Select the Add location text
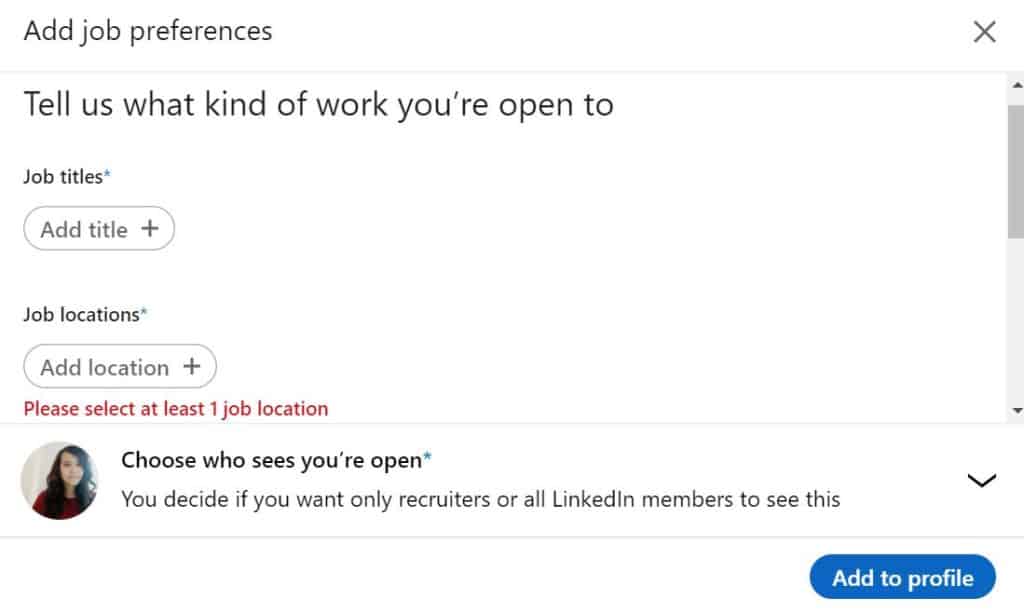 pyautogui.click(x=104, y=367)
